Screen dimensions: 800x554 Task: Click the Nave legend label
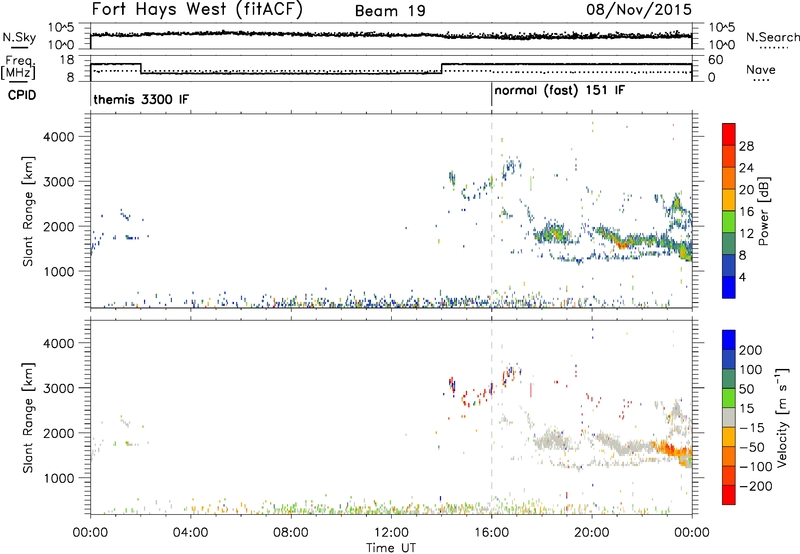click(761, 69)
